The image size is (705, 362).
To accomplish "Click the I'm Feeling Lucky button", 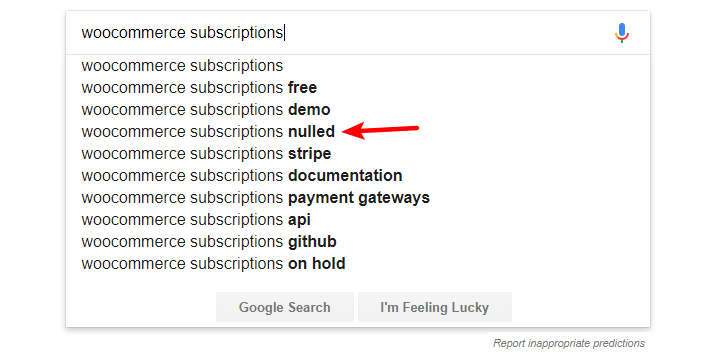I will pos(435,307).
